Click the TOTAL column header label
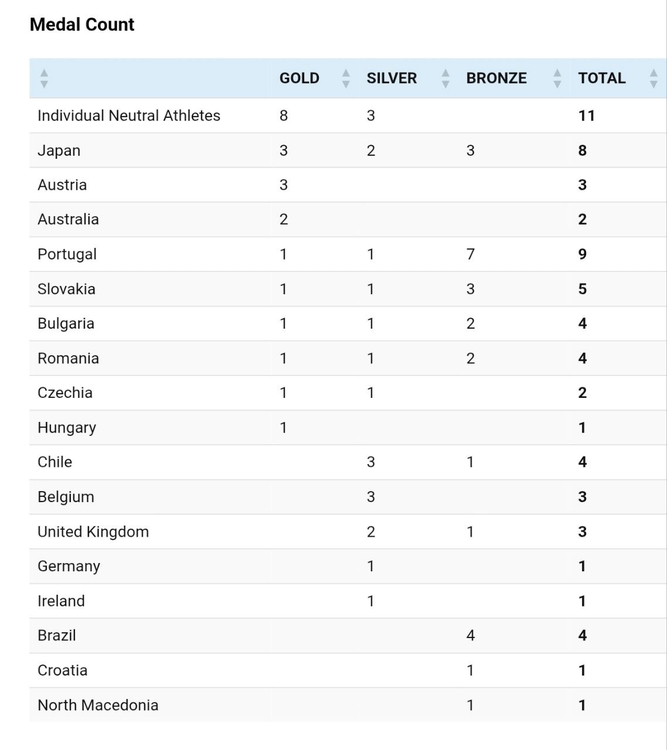Image resolution: width=667 pixels, height=750 pixels. 602,78
